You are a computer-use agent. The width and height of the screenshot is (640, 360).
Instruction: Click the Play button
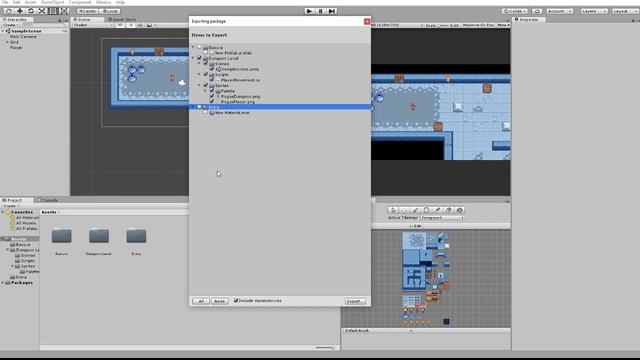[309, 11]
